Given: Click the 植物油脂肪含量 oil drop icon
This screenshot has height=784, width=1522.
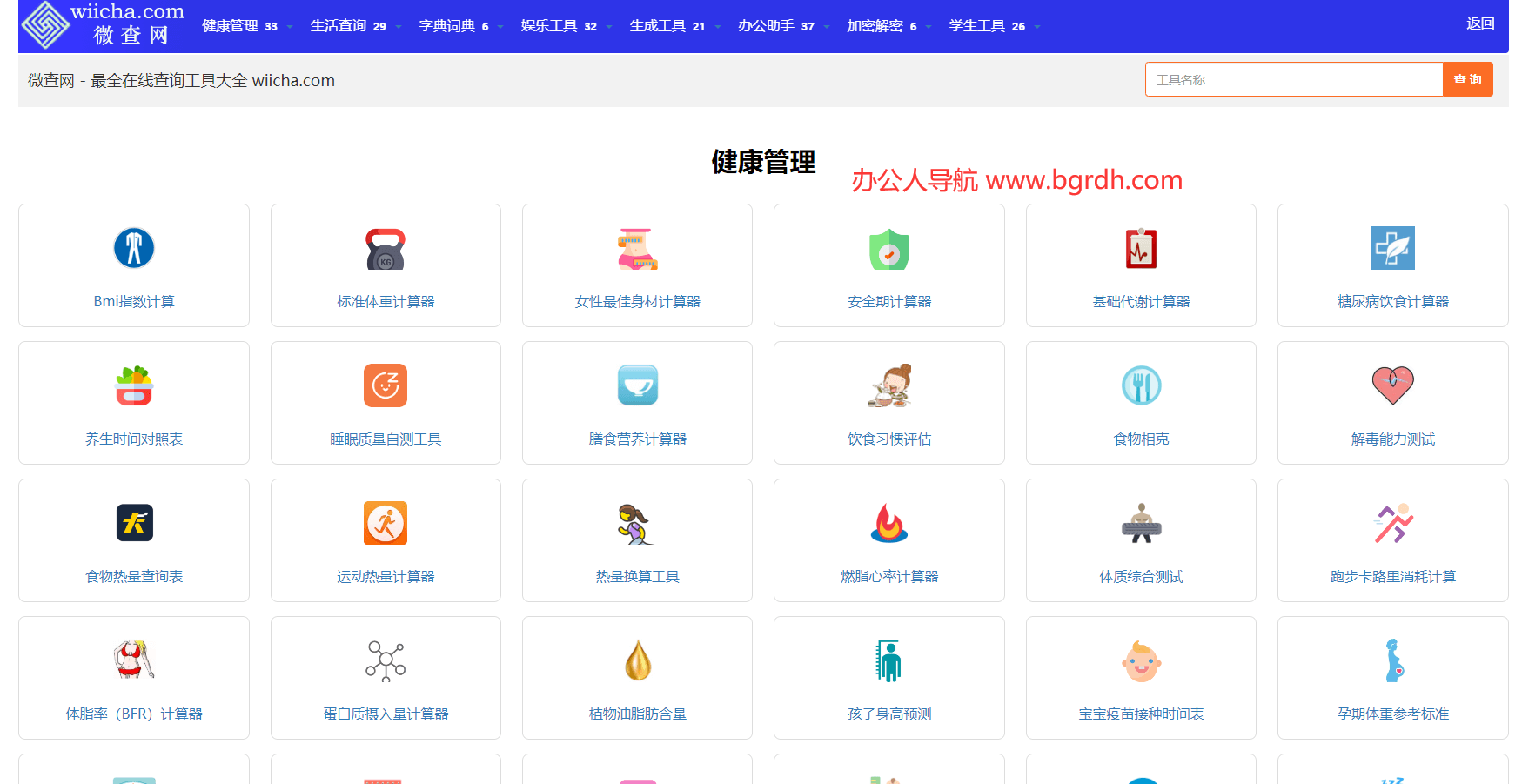Looking at the screenshot, I should [638, 661].
